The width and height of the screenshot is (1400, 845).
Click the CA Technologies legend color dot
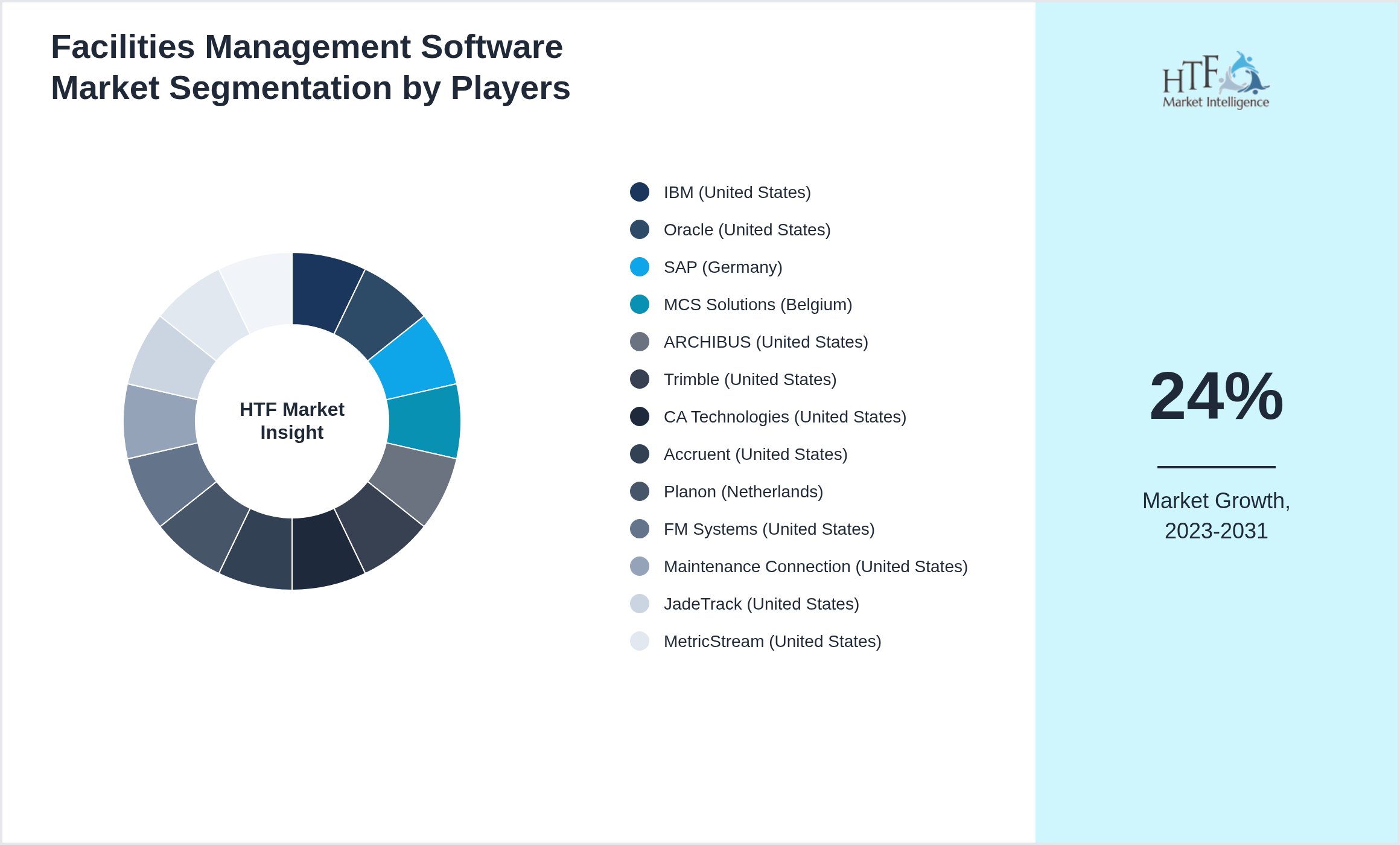pos(640,416)
